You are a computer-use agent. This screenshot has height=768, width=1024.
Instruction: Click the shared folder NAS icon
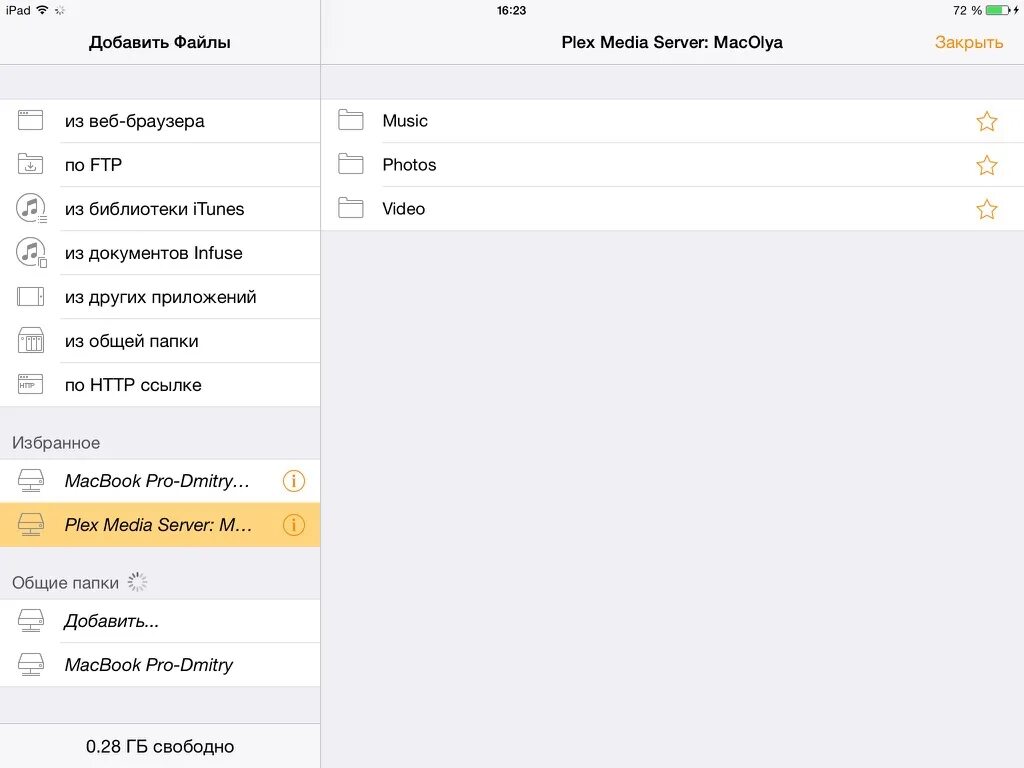(x=30, y=341)
